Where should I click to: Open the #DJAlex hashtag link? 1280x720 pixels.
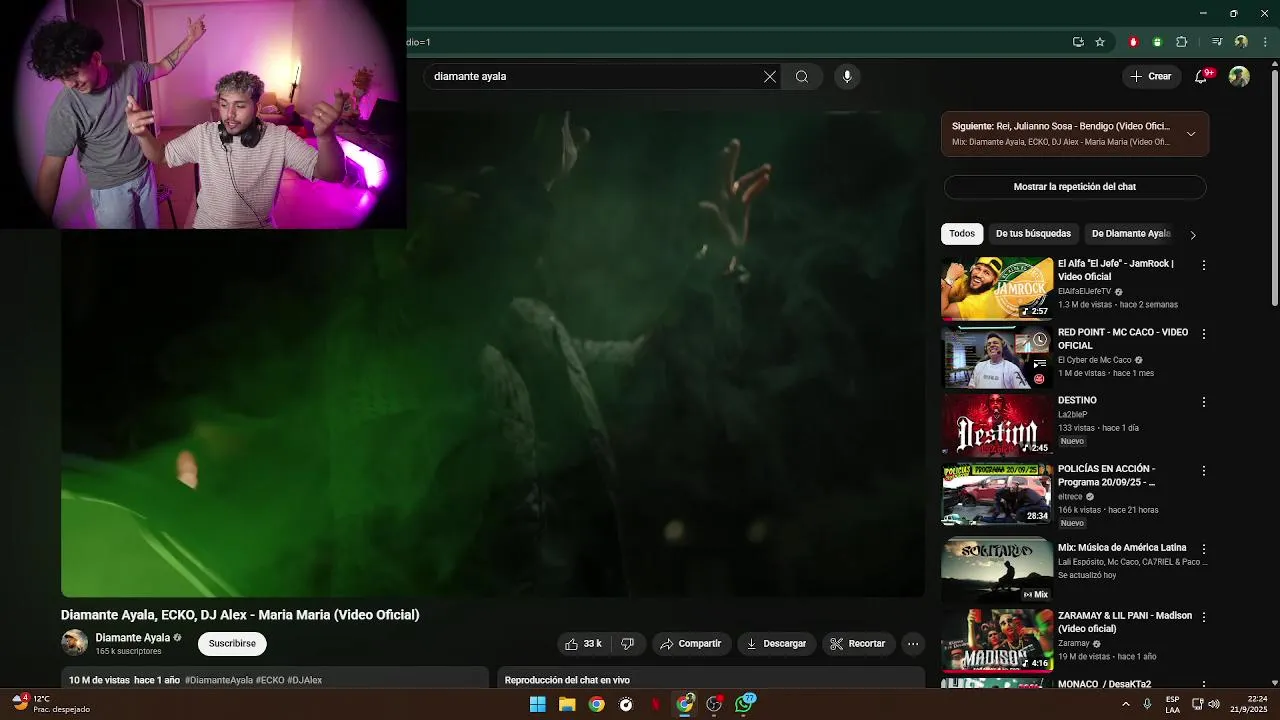pos(305,680)
